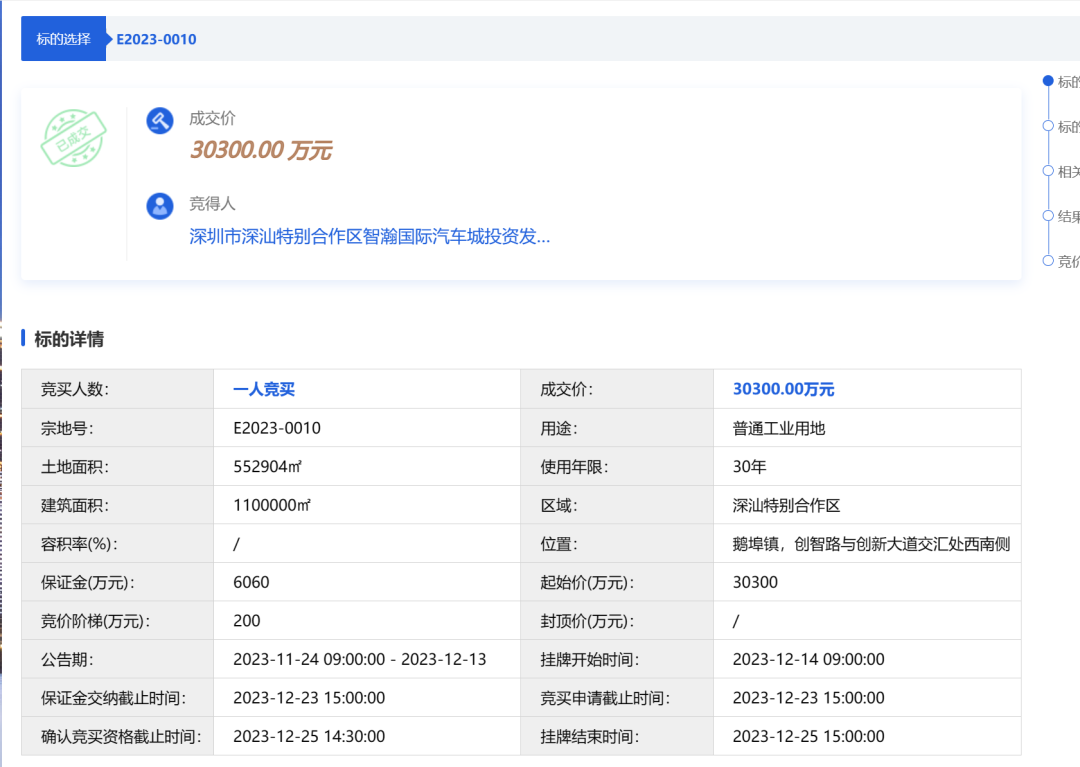Click the blue 30300.00万元 value in the table
Screen dimensions: 1080x767
783,389
